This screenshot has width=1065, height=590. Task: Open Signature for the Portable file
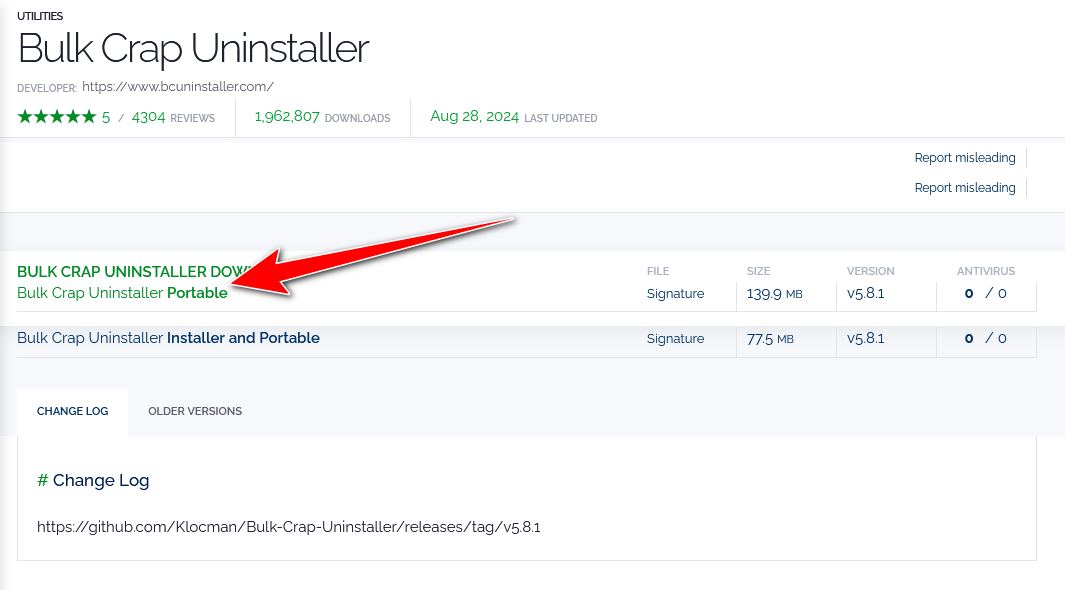pyautogui.click(x=675, y=294)
